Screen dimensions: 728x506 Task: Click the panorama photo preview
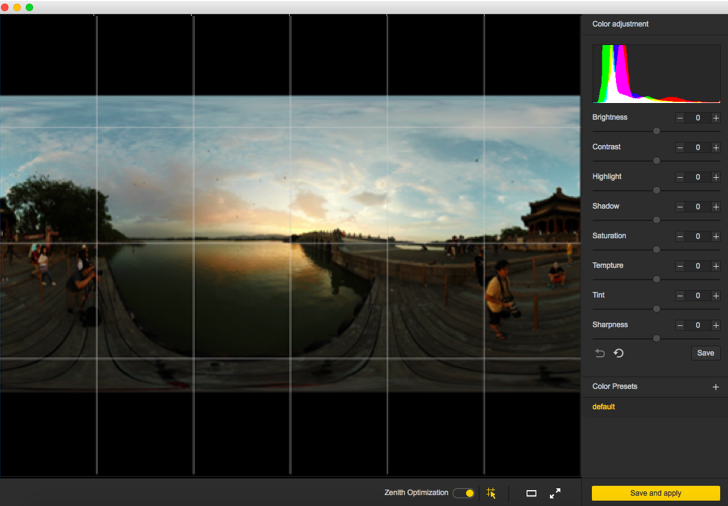click(290, 243)
